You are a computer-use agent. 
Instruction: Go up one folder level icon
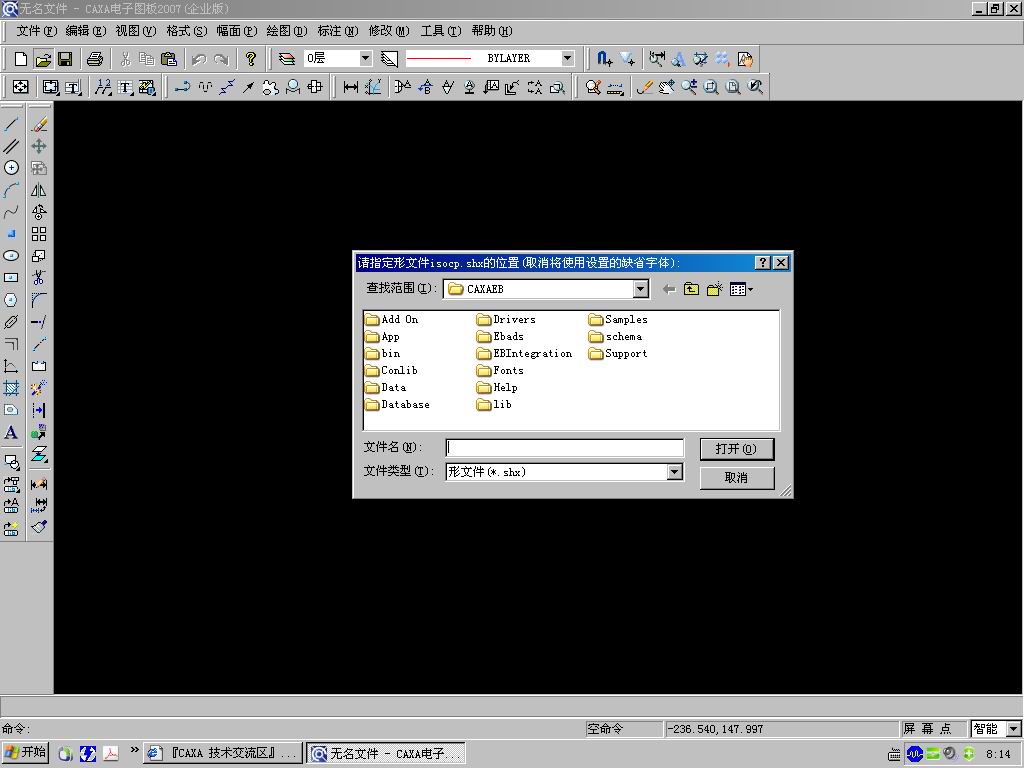(692, 289)
